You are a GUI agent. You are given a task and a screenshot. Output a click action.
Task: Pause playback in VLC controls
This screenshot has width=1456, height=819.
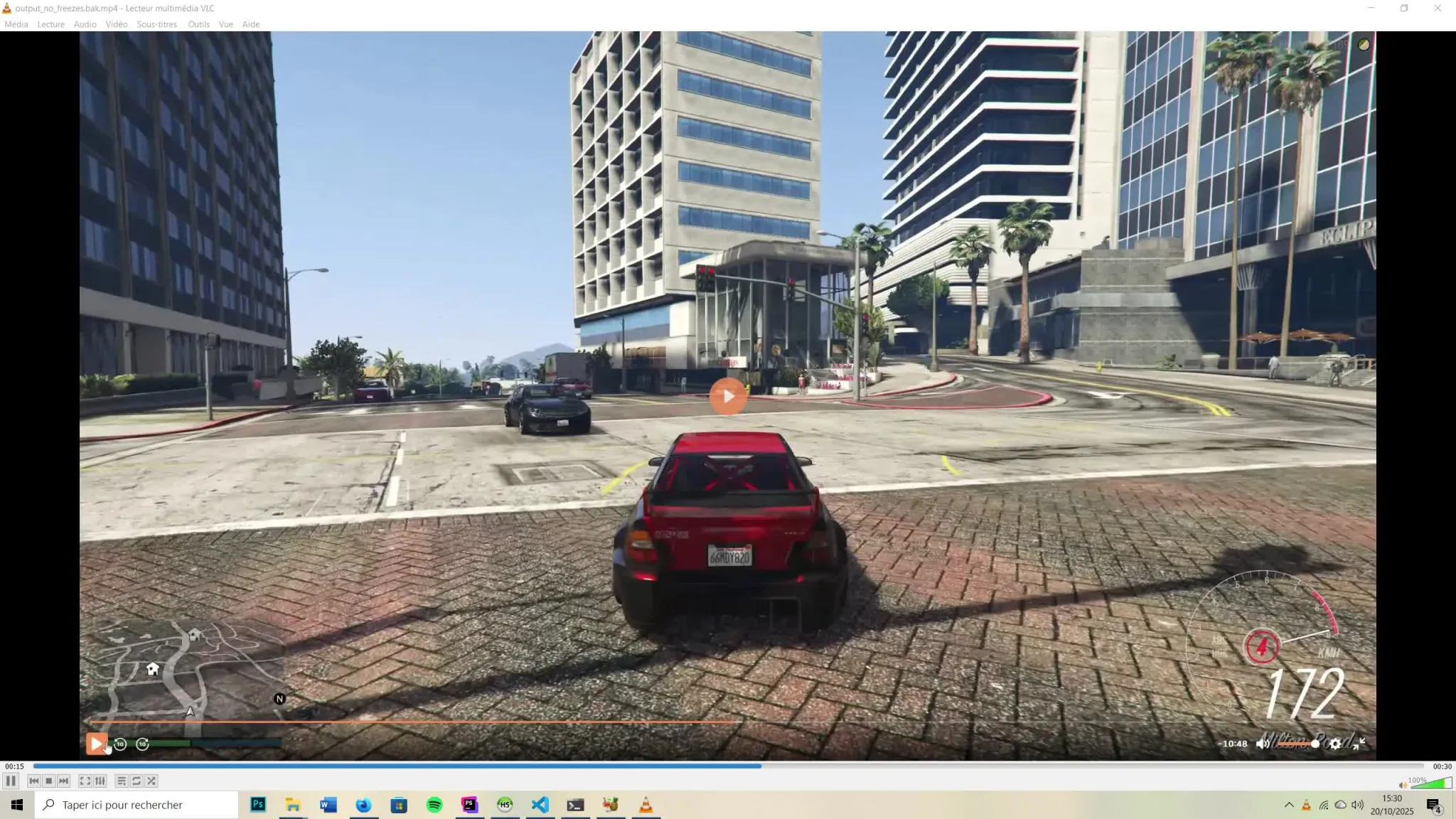pos(11,781)
